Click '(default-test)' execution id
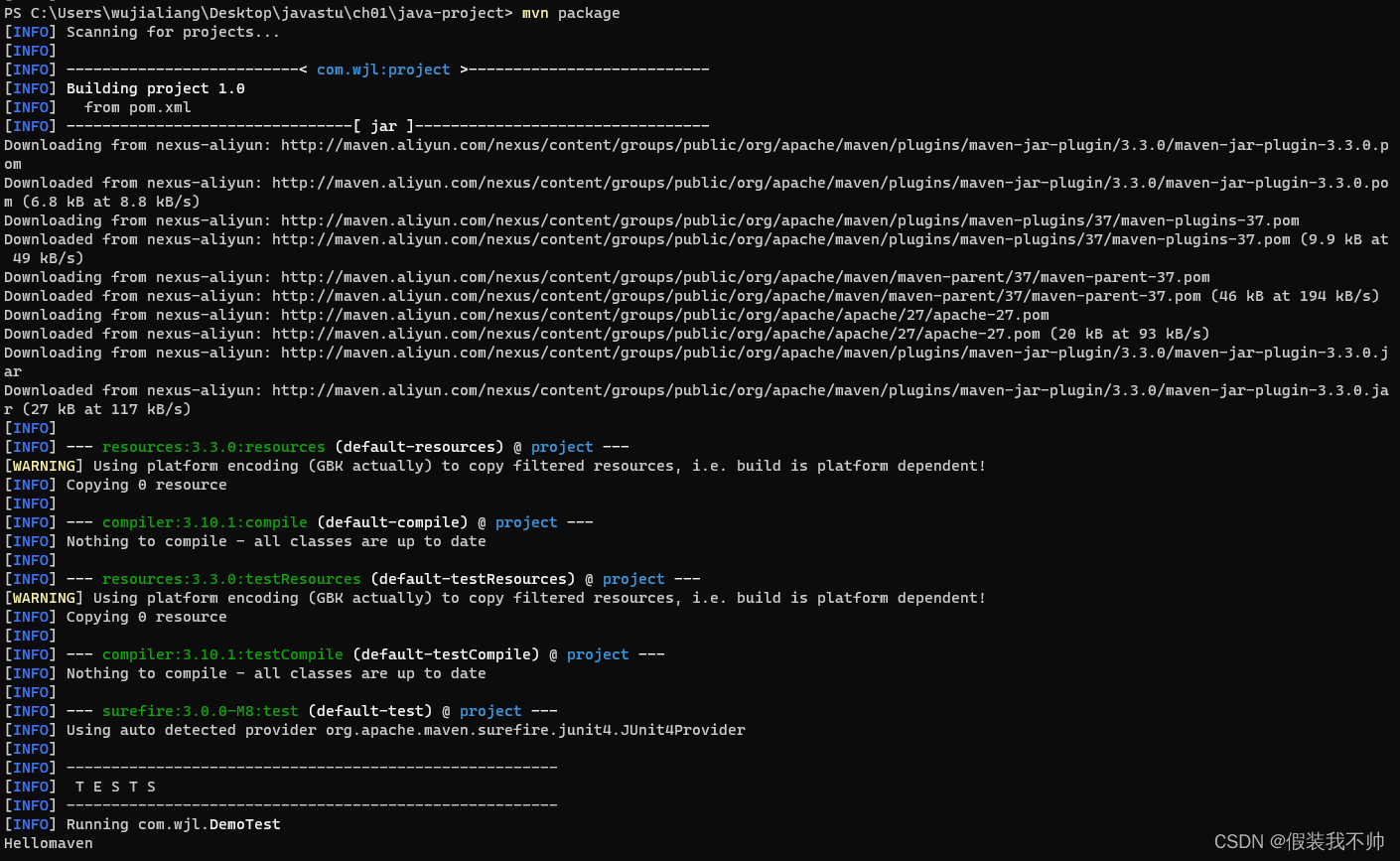 point(370,711)
